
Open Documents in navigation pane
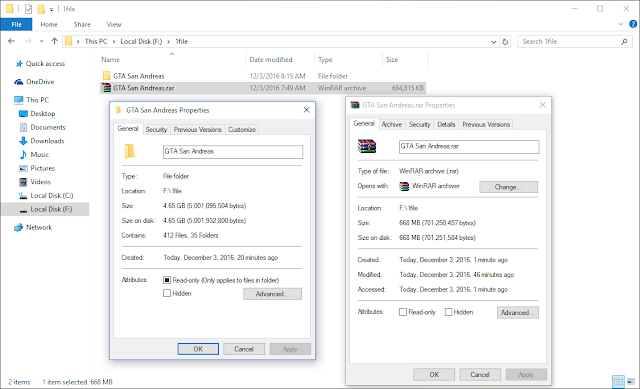(48, 127)
